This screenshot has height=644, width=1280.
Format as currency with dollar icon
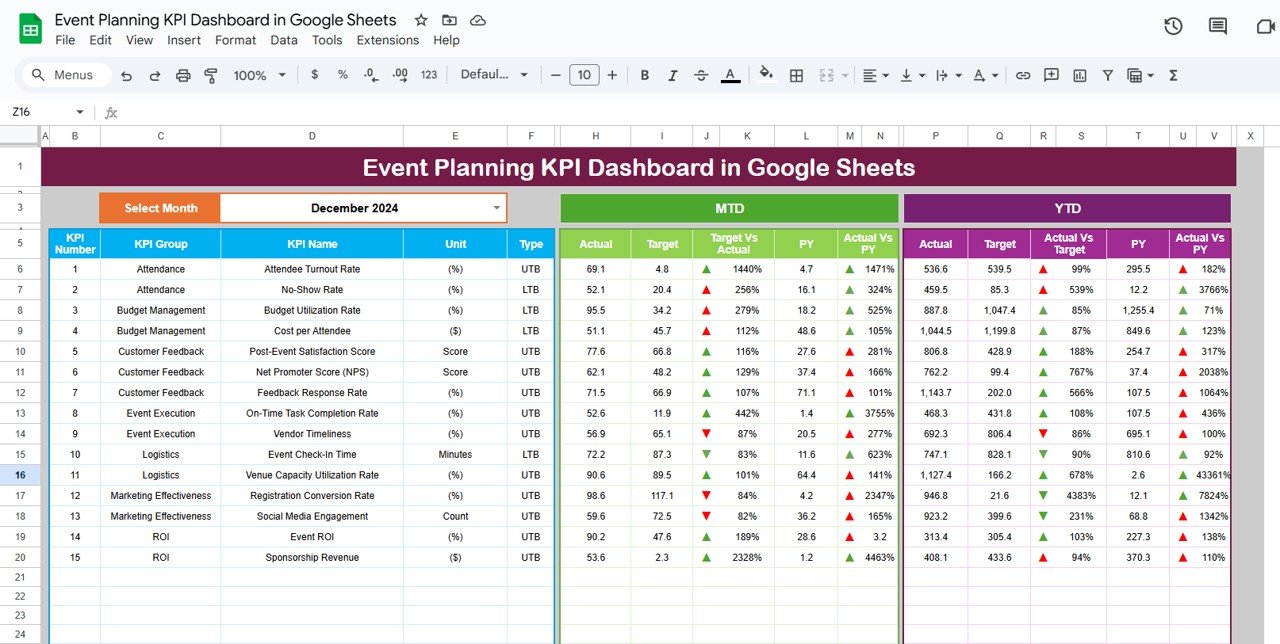(x=315, y=75)
